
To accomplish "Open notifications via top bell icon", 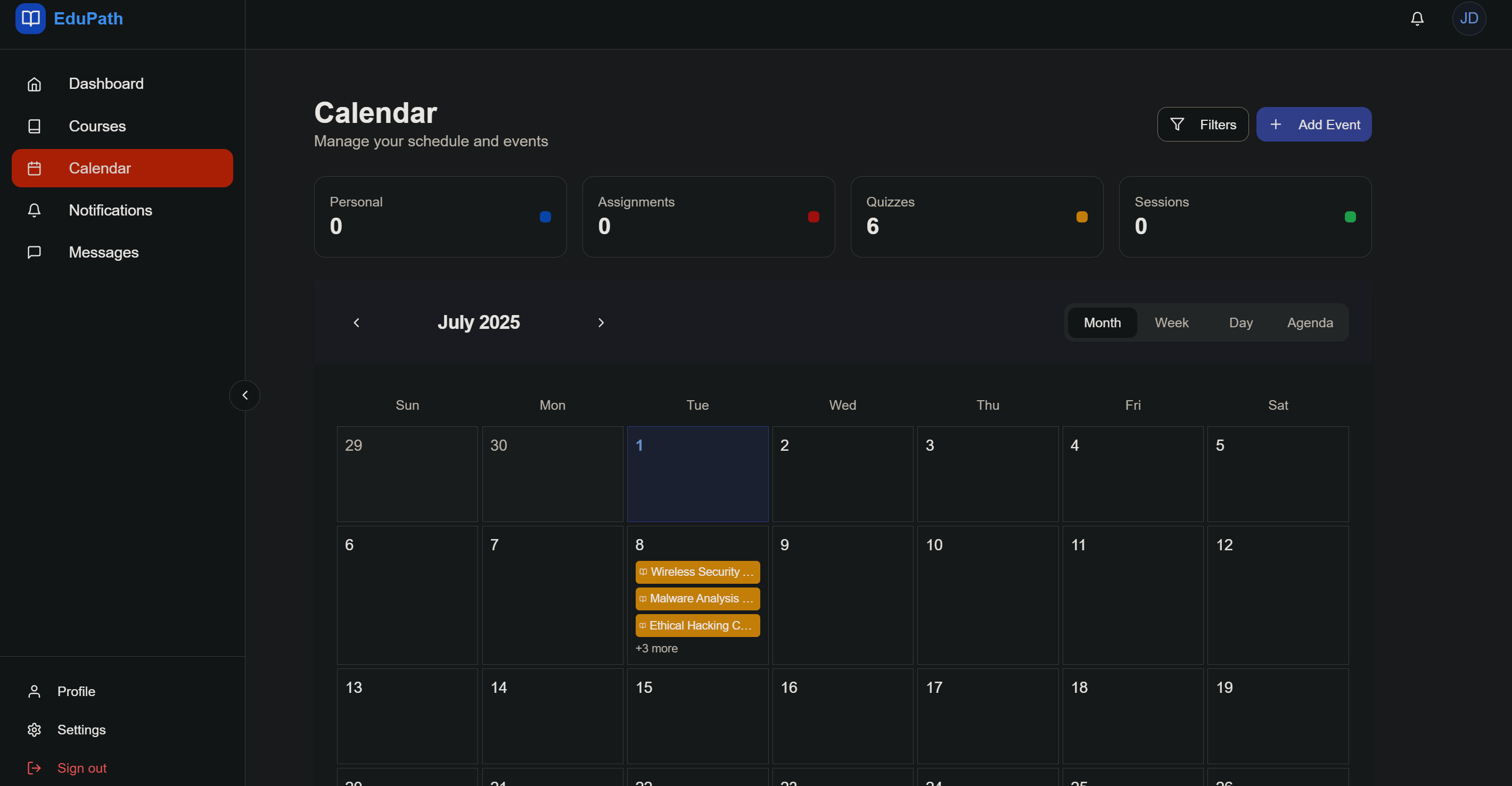I will 1417,19.
